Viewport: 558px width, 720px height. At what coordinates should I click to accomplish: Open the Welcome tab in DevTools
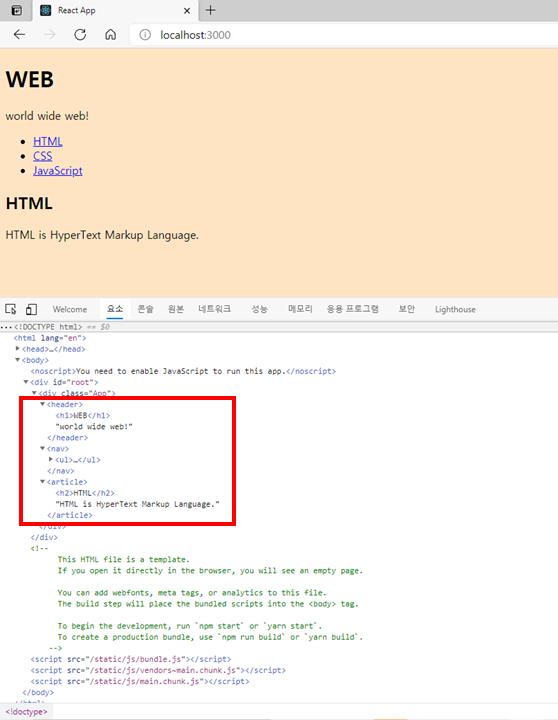70,309
